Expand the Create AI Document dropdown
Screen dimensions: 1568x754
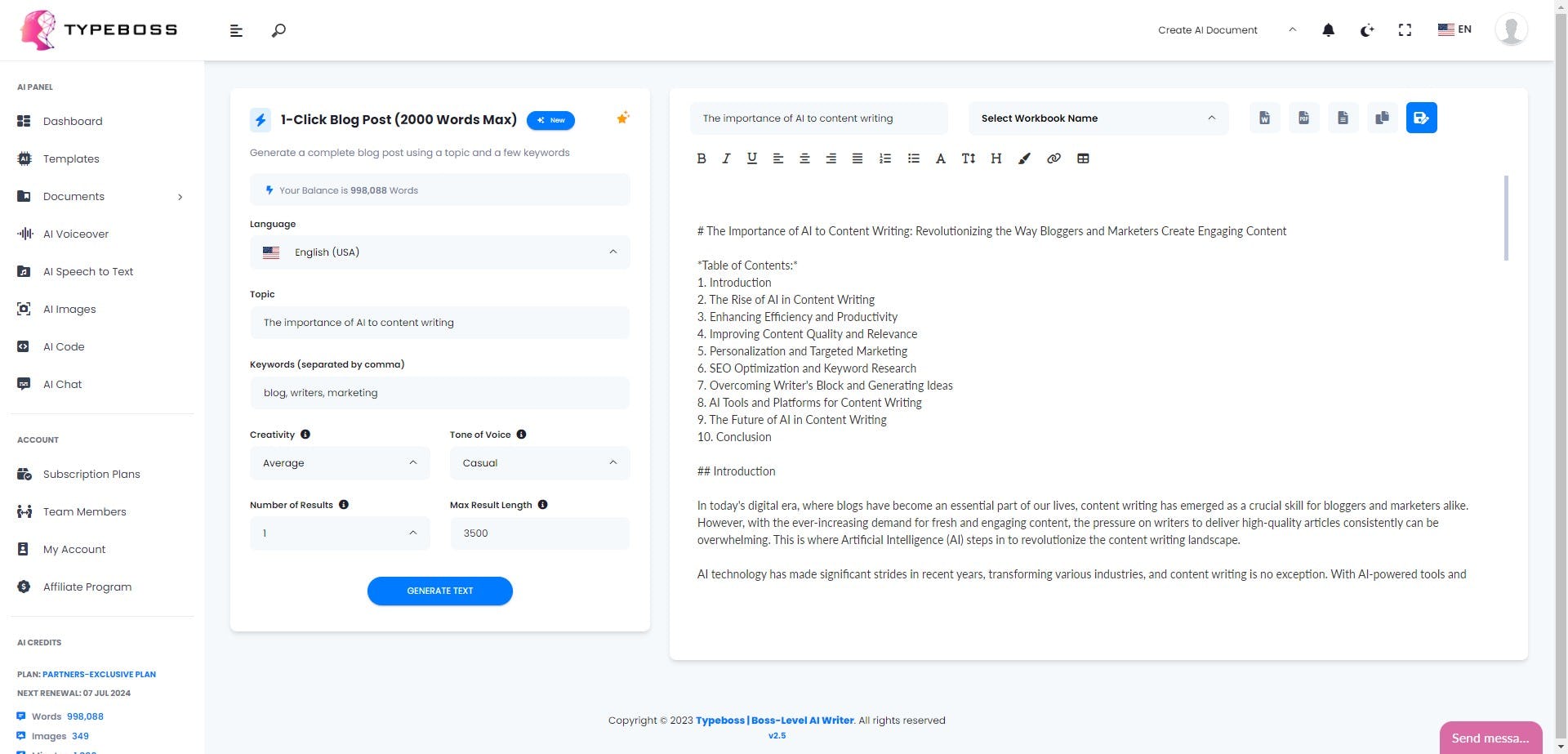[1227, 30]
